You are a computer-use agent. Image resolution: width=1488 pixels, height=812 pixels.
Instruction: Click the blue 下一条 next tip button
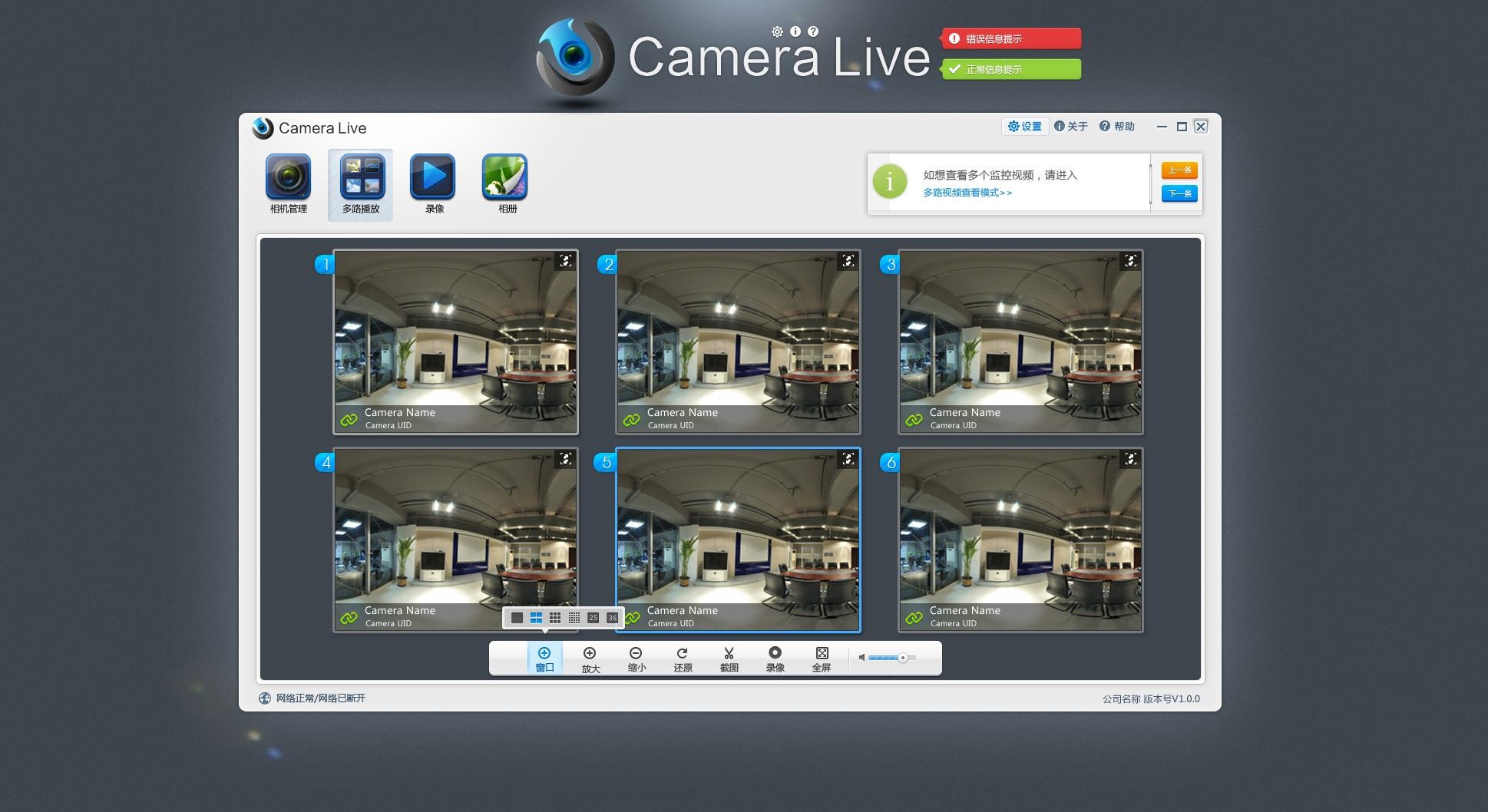(1179, 193)
